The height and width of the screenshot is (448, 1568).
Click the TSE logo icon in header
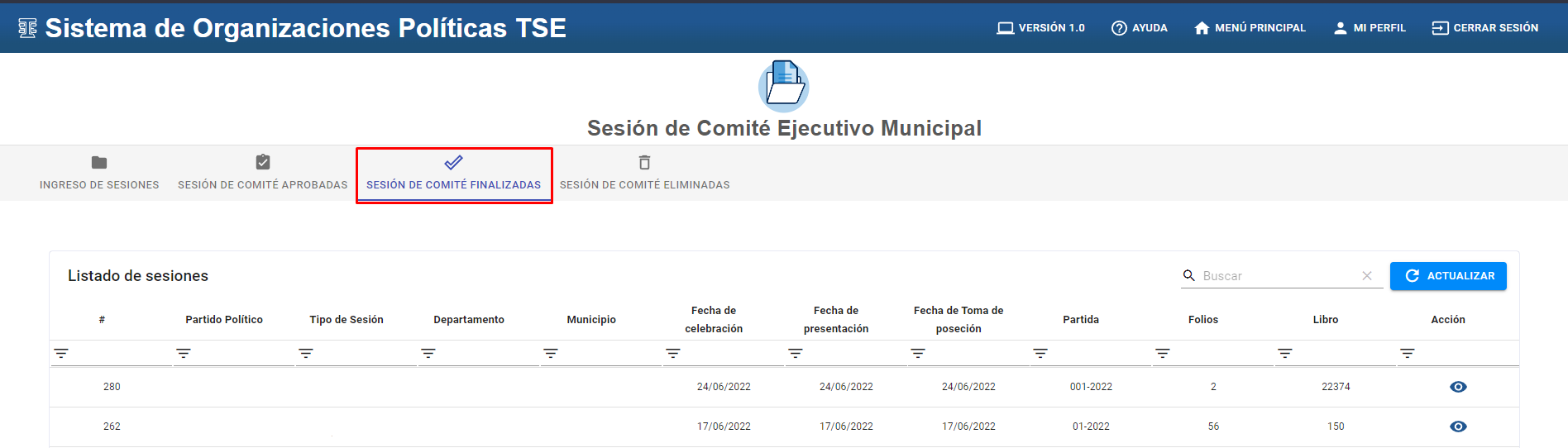pos(27,28)
